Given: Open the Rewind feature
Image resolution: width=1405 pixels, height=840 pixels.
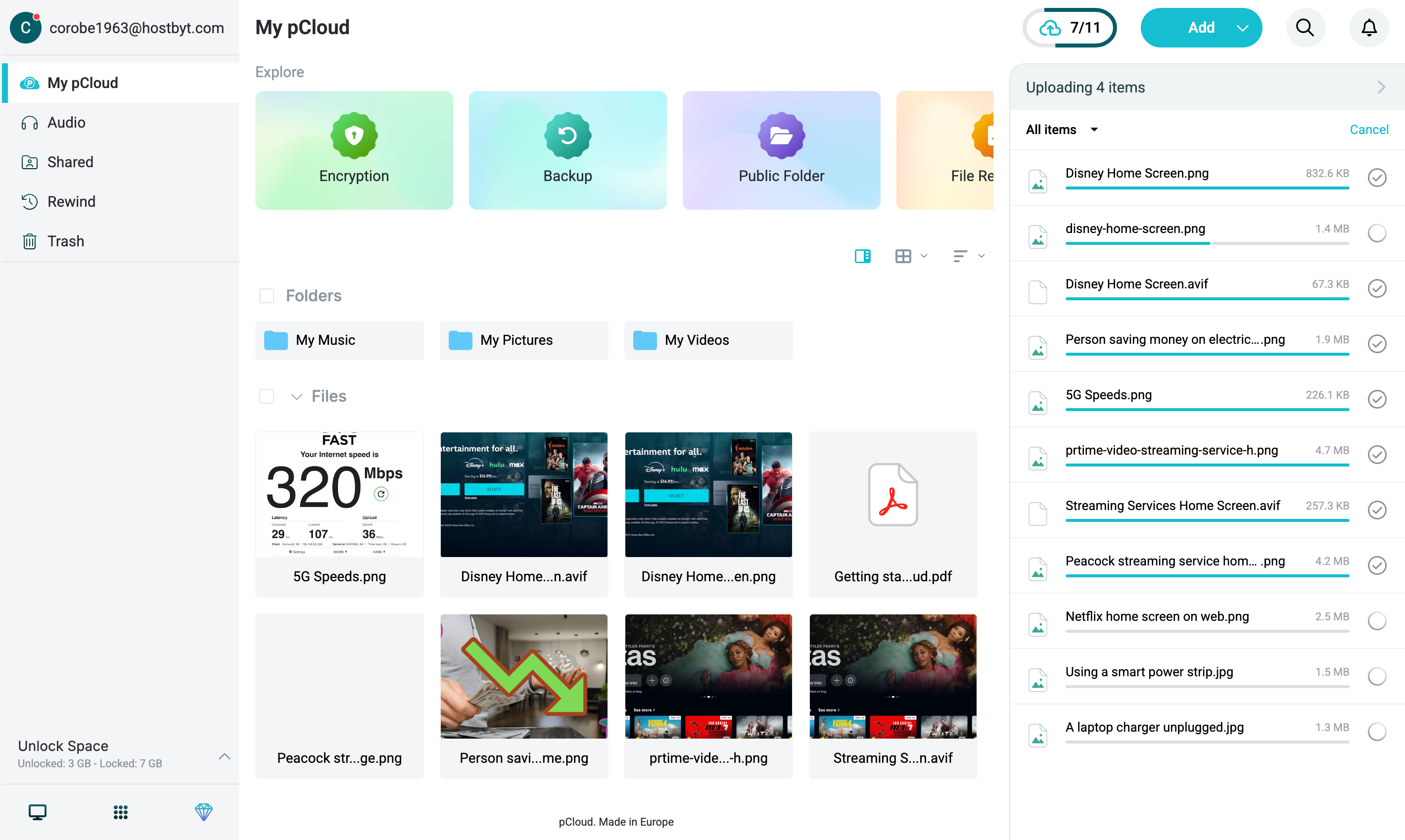Looking at the screenshot, I should coord(71,201).
